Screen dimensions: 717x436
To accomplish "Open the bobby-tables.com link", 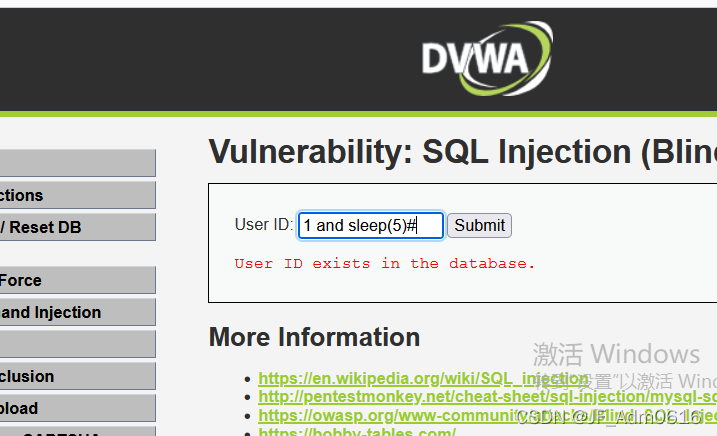I will coord(357,431).
